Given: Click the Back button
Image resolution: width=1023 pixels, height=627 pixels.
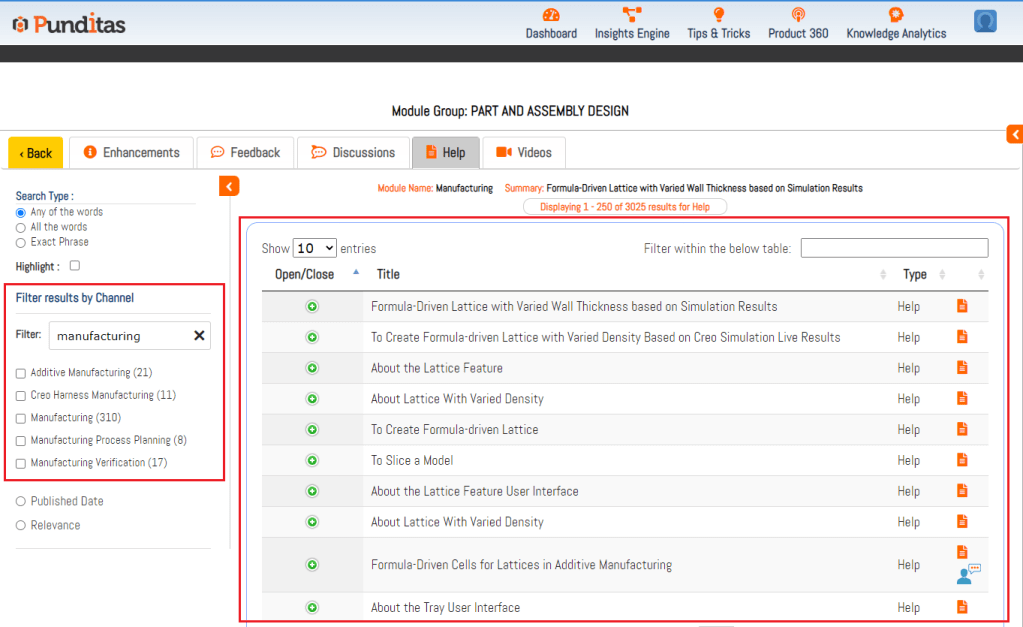Looking at the screenshot, I should pyautogui.click(x=36, y=153).
